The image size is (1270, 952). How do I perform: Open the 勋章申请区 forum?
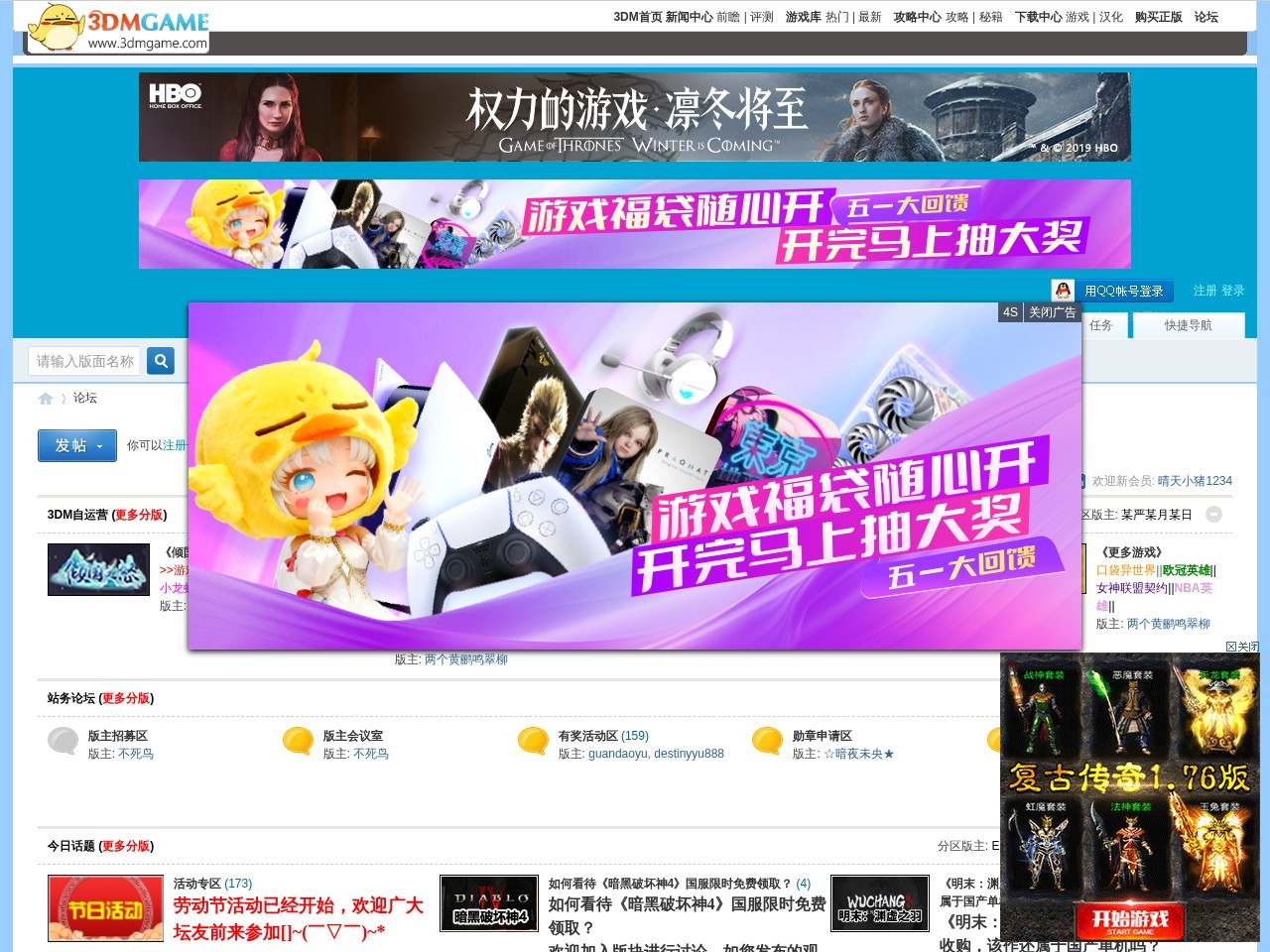pyautogui.click(x=823, y=736)
